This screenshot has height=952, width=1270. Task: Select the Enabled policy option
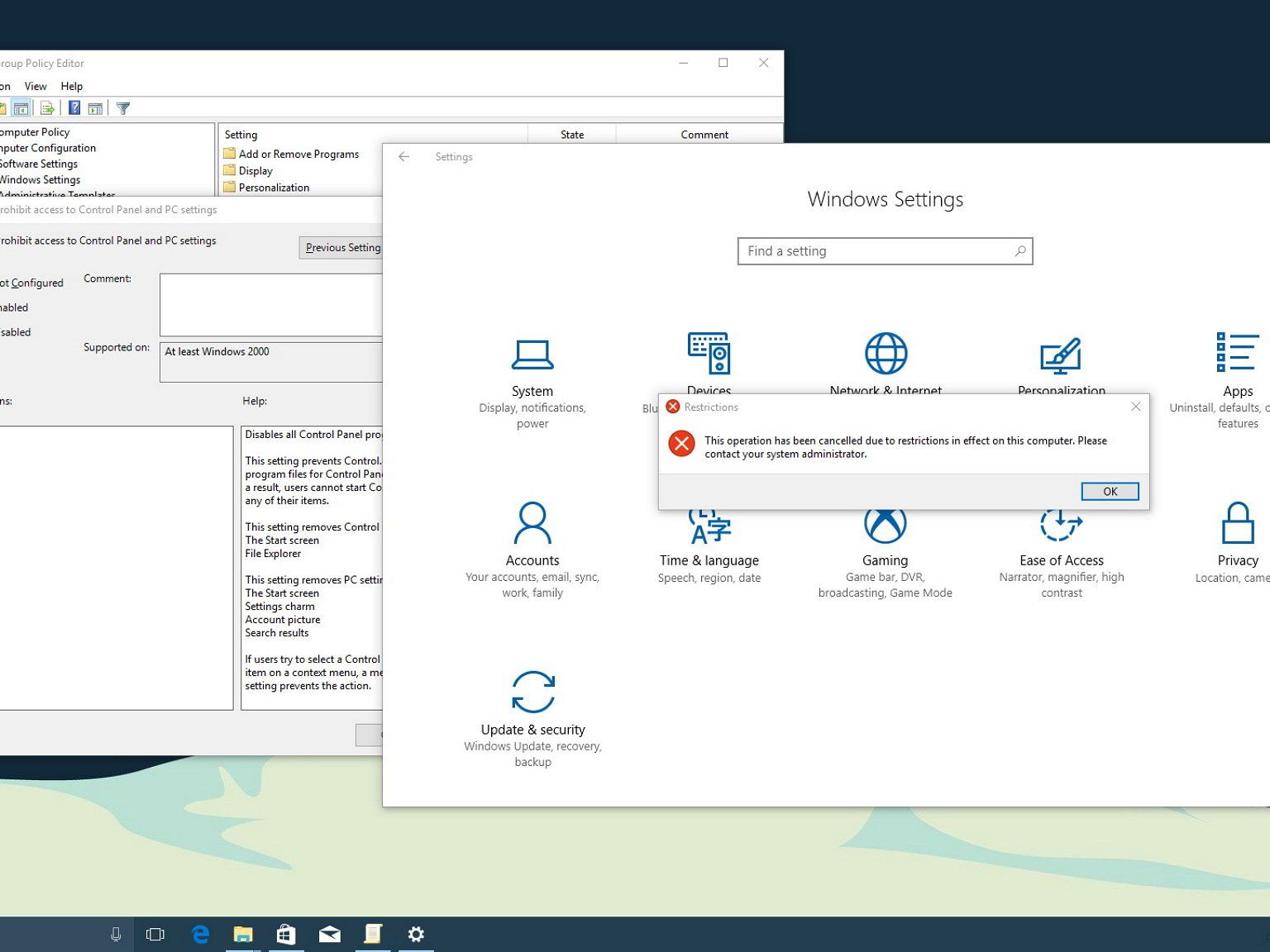pos(15,307)
